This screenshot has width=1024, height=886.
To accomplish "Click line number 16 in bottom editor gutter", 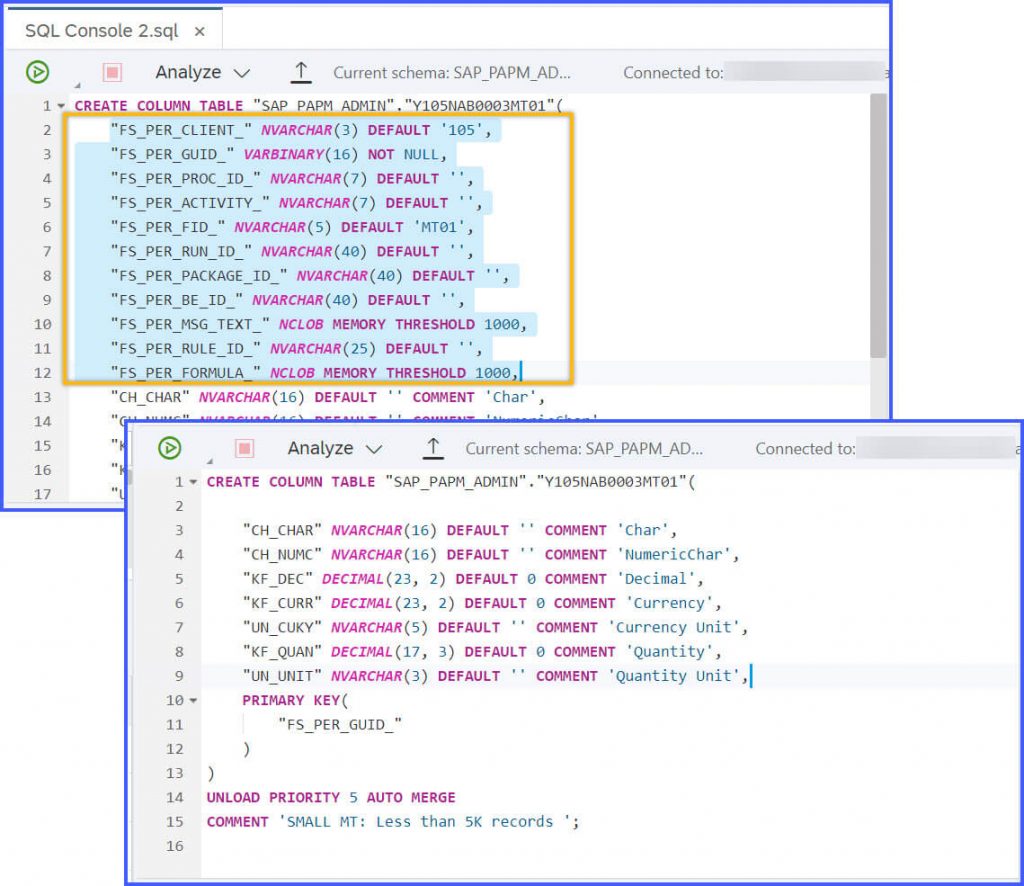I will pyautogui.click(x=174, y=846).
